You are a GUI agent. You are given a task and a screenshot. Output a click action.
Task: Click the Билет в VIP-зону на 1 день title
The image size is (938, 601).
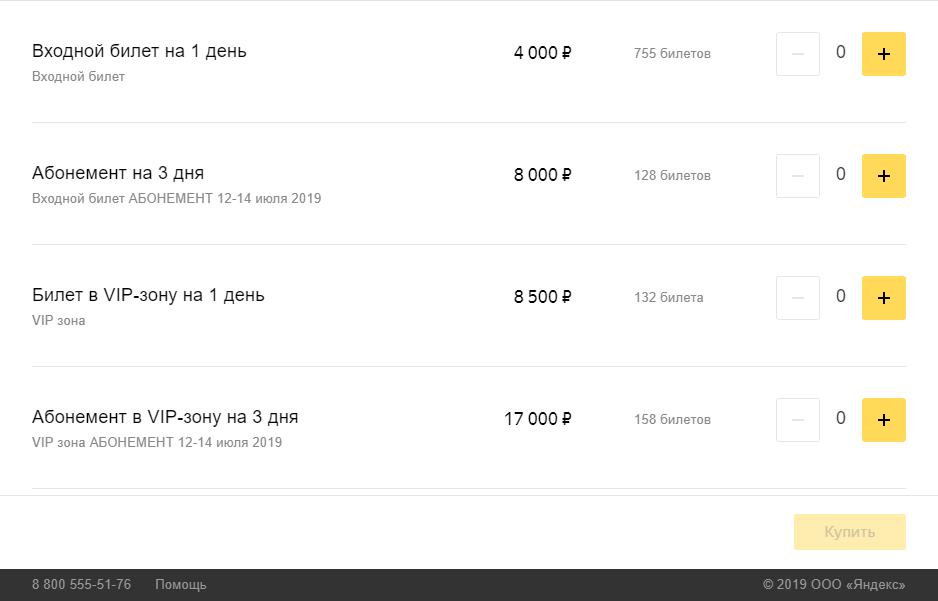click(148, 295)
